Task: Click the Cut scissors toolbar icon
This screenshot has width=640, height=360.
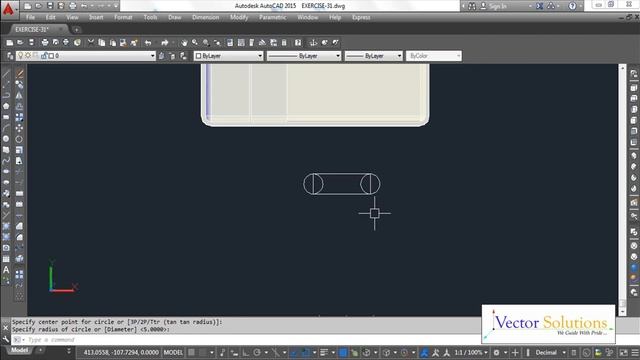Action: 91,42
